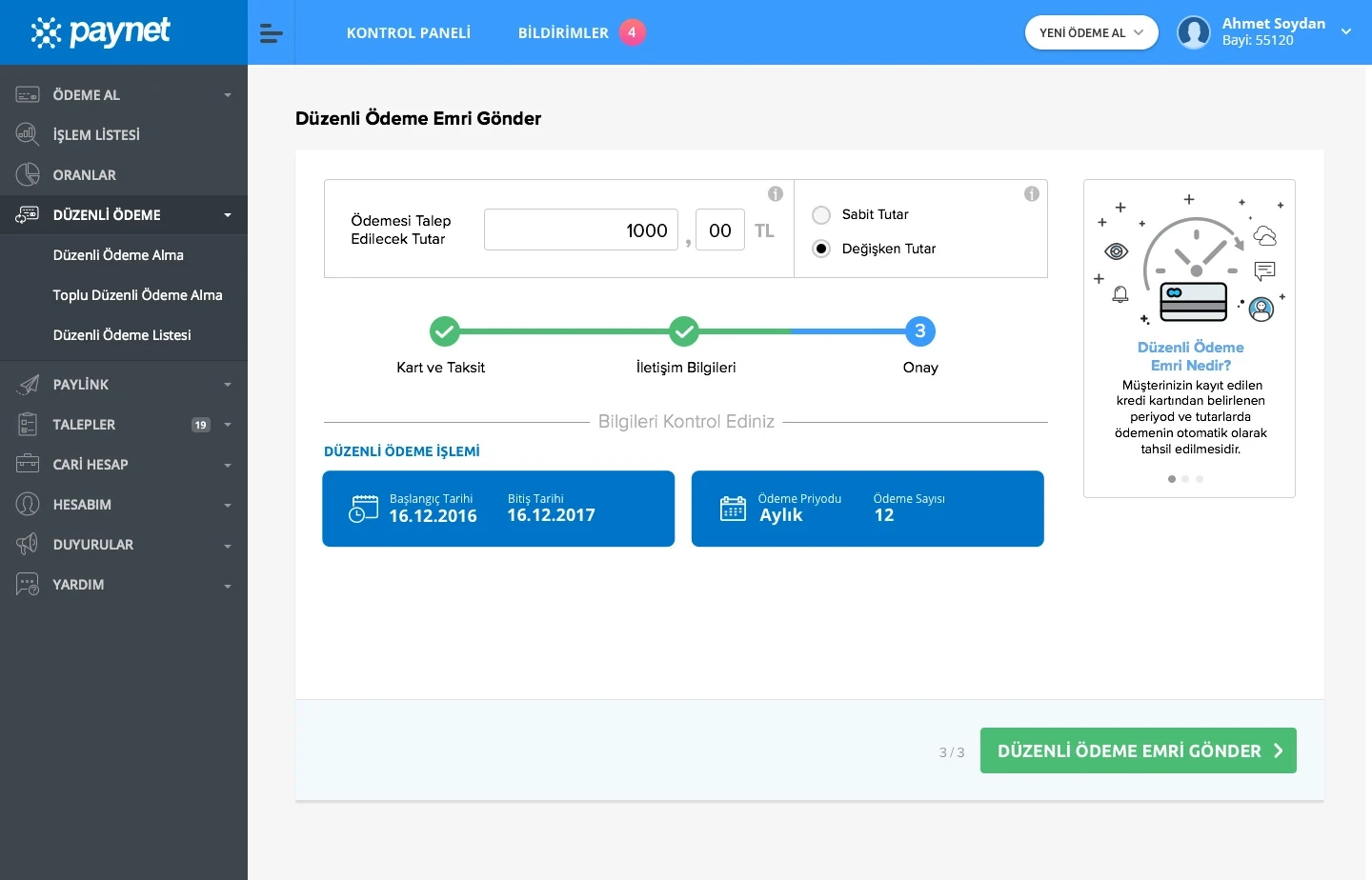Toggle the hamburger sidebar menu icon
This screenshot has width=1372, height=880.
pyautogui.click(x=272, y=33)
